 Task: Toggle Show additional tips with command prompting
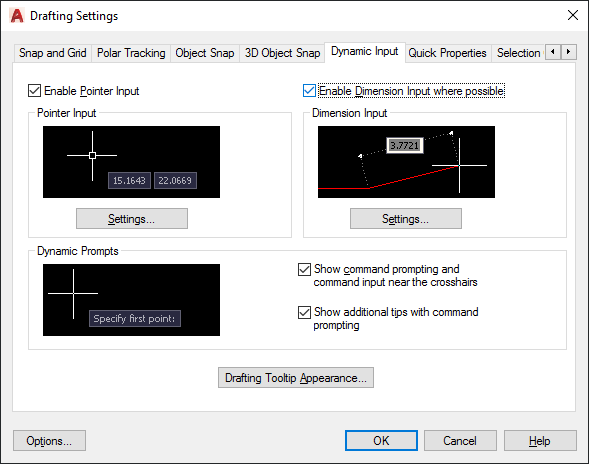click(x=304, y=312)
